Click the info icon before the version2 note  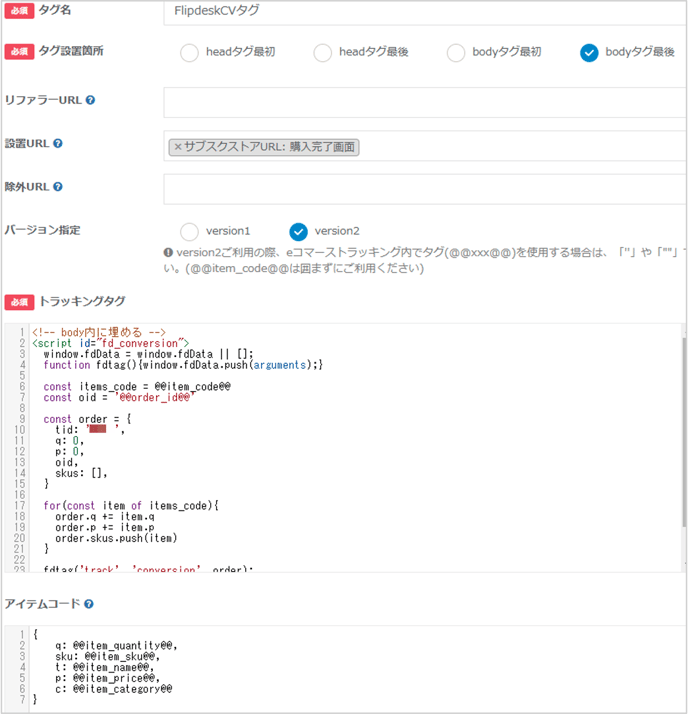168,252
